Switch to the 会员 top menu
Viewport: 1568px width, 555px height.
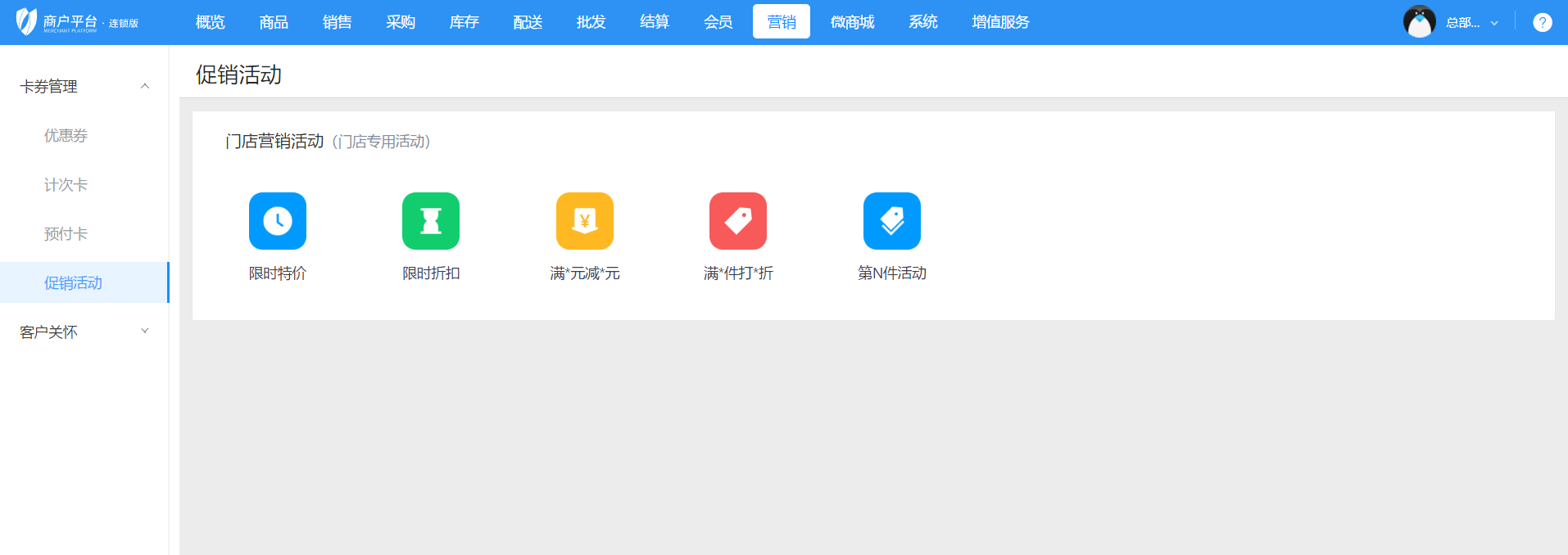[718, 22]
